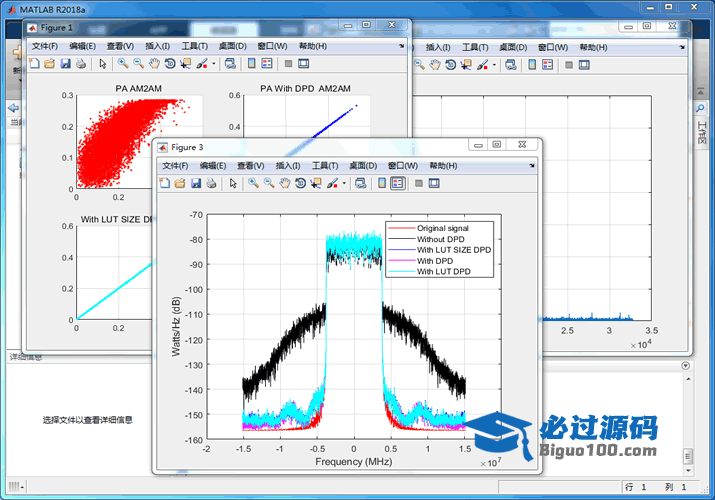
Task: Open 桌面(D) menu in Figure 3
Action: click(363, 166)
